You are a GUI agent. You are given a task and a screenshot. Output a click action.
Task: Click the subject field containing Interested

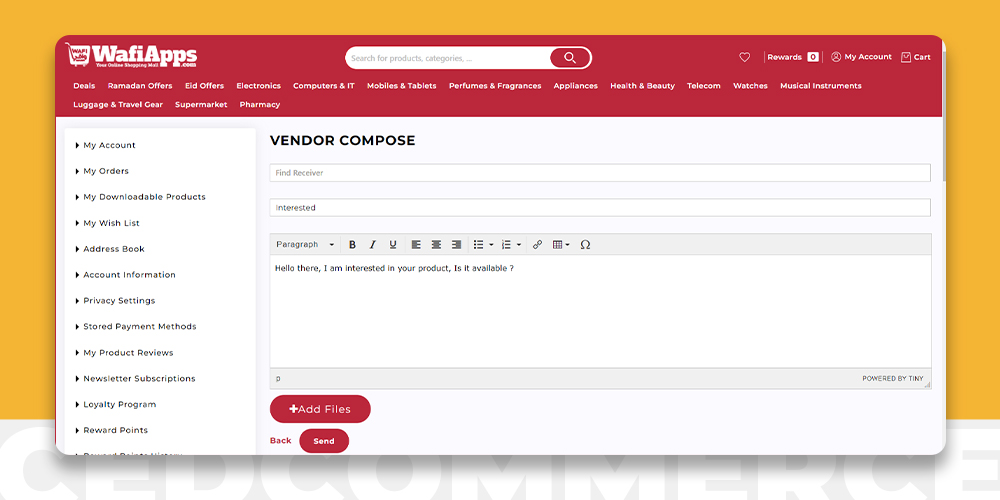pyautogui.click(x=600, y=207)
